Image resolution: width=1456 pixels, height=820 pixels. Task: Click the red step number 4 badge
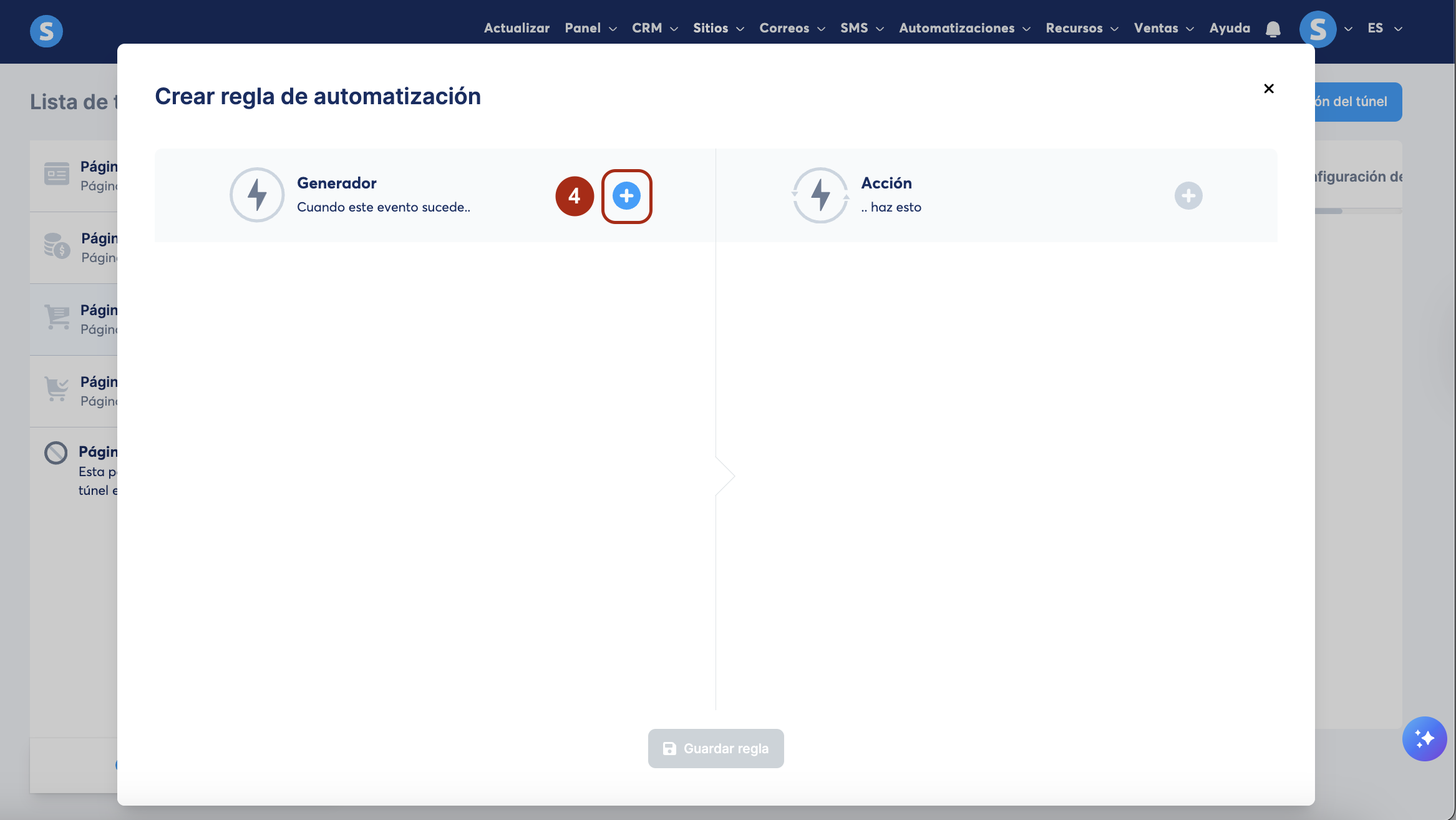click(574, 196)
